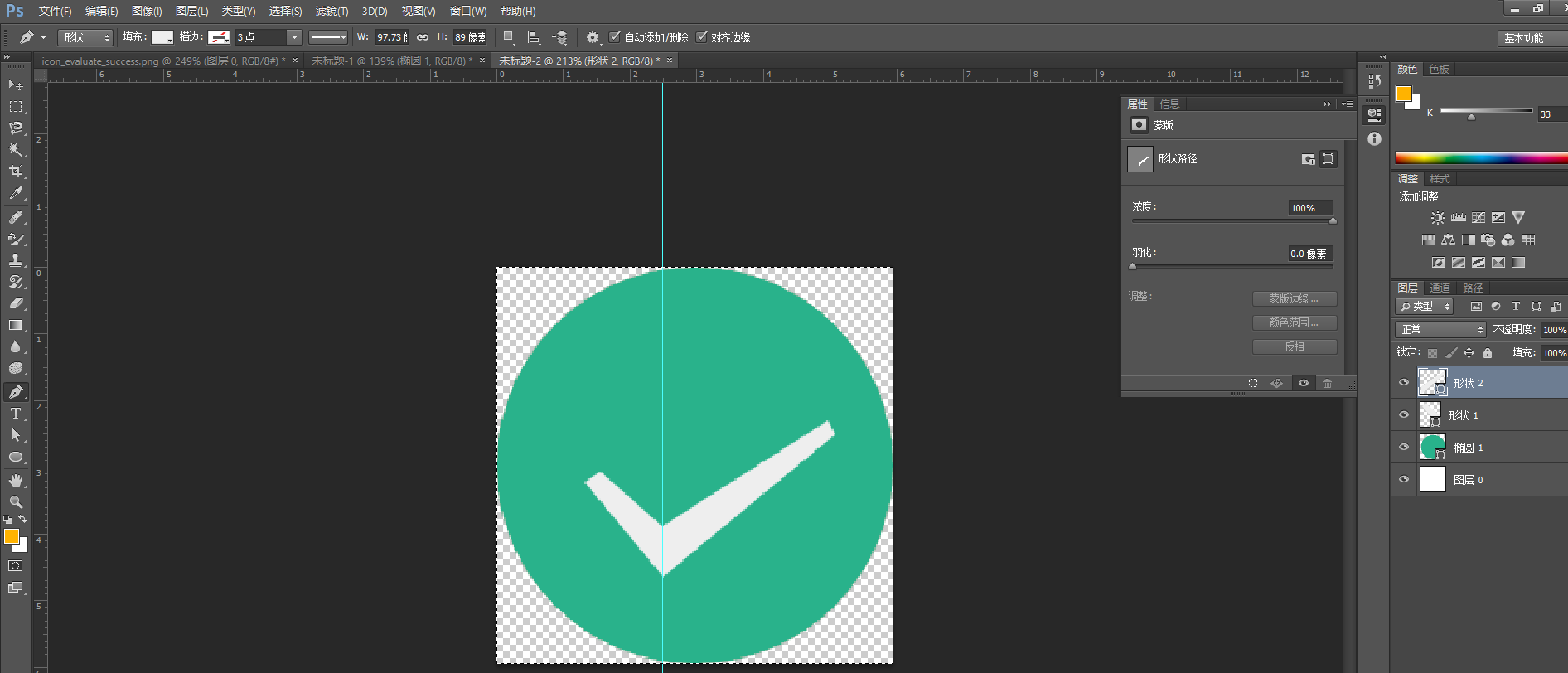This screenshot has height=673, width=1568.
Task: Open the 文件(F) menu
Action: [56, 12]
